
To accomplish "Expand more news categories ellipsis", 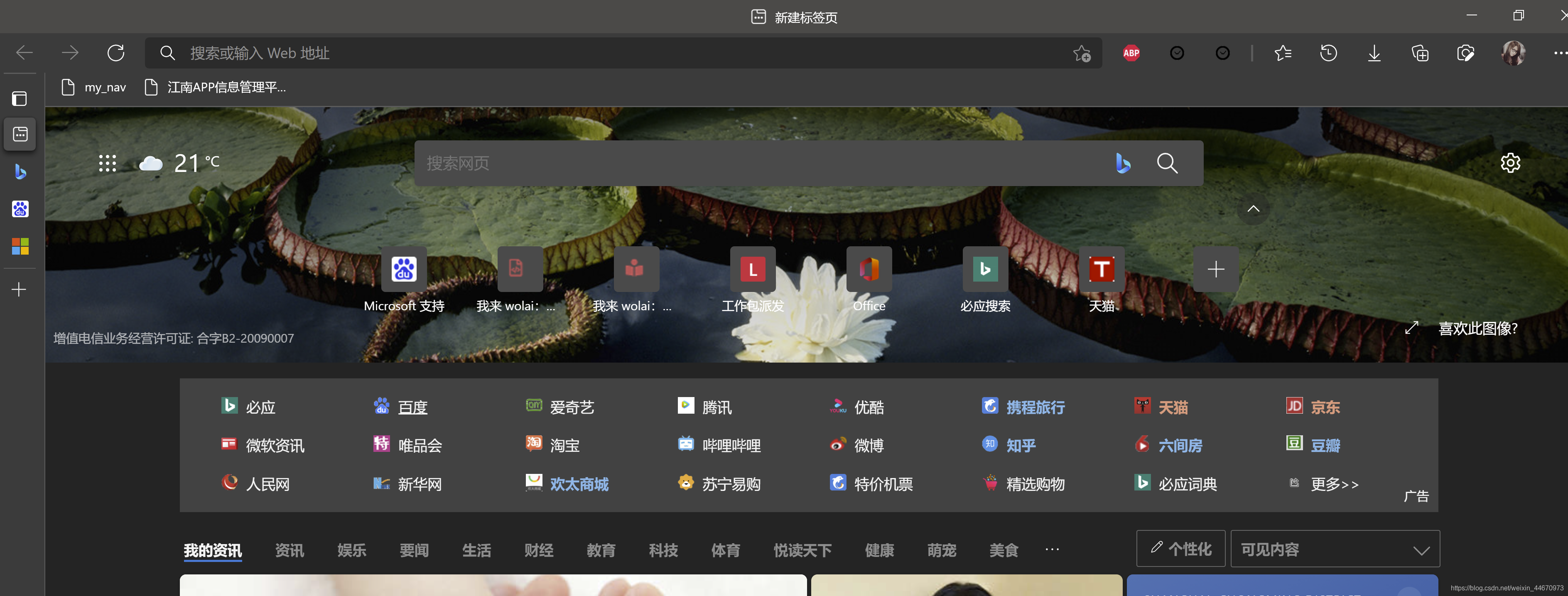I will coord(1052,549).
